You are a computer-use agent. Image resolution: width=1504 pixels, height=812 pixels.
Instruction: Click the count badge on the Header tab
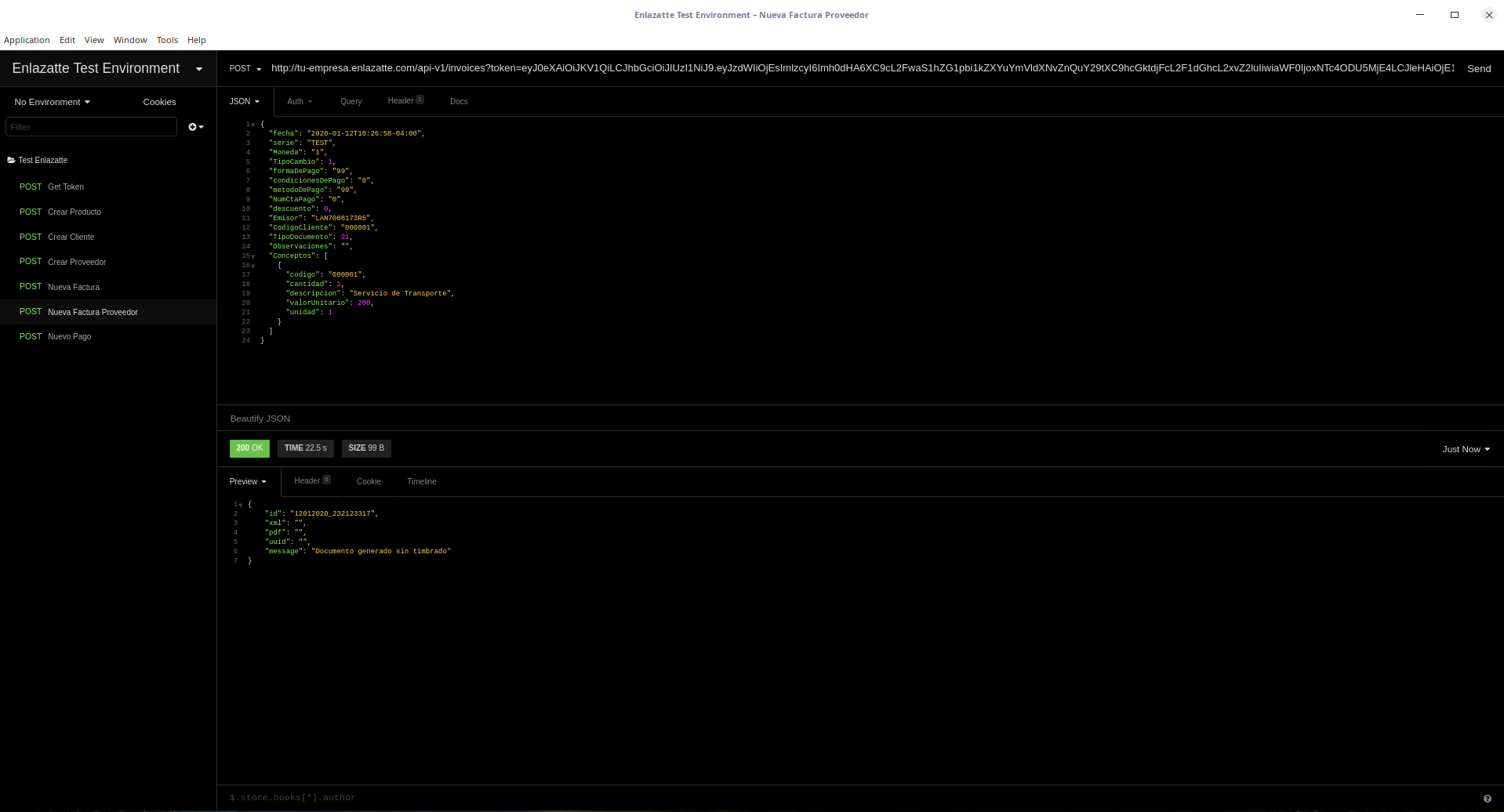[420, 99]
